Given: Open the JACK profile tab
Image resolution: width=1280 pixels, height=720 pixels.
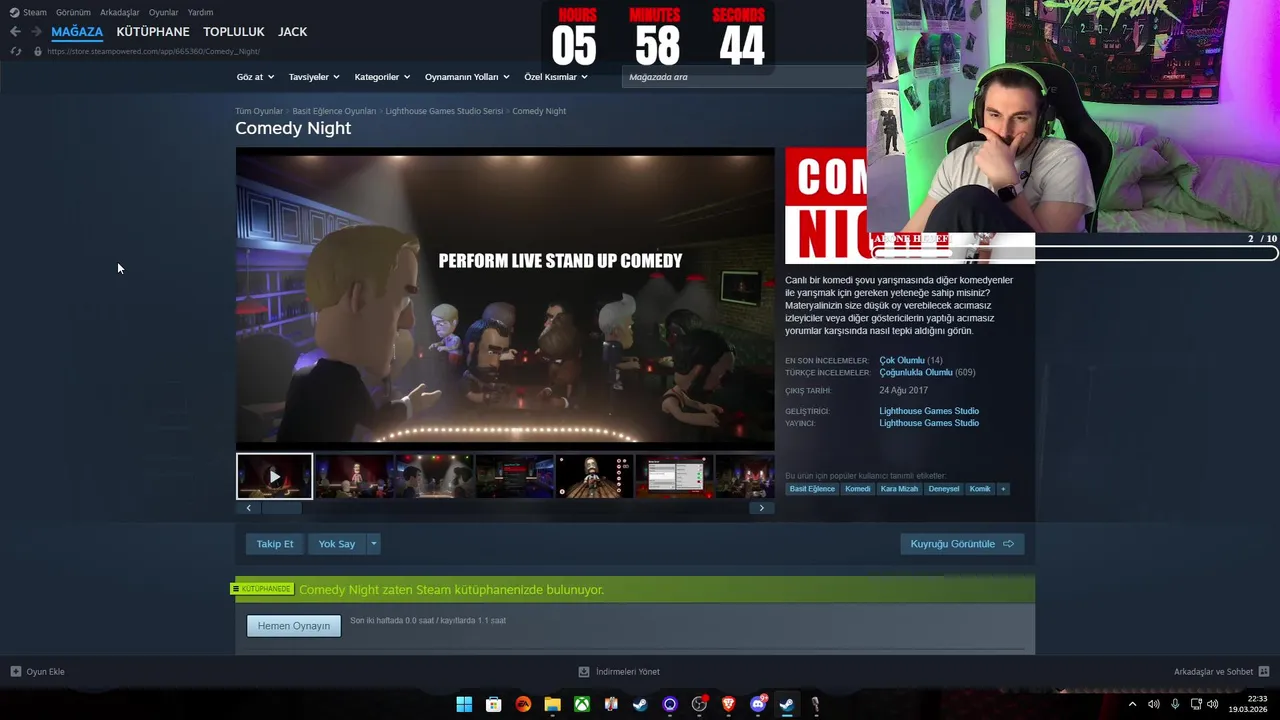Looking at the screenshot, I should [292, 32].
